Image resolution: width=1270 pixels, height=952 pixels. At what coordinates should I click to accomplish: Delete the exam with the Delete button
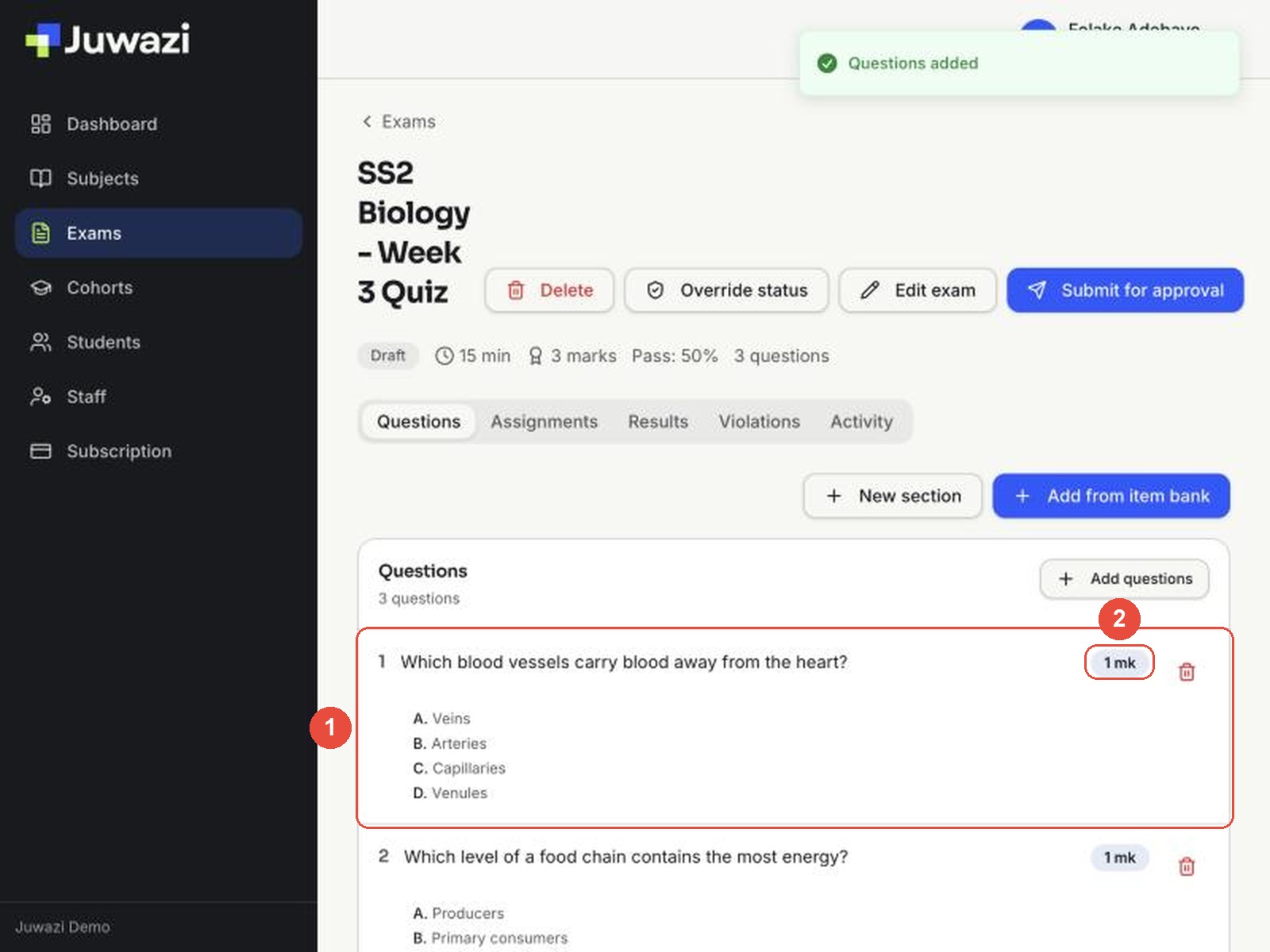click(550, 290)
